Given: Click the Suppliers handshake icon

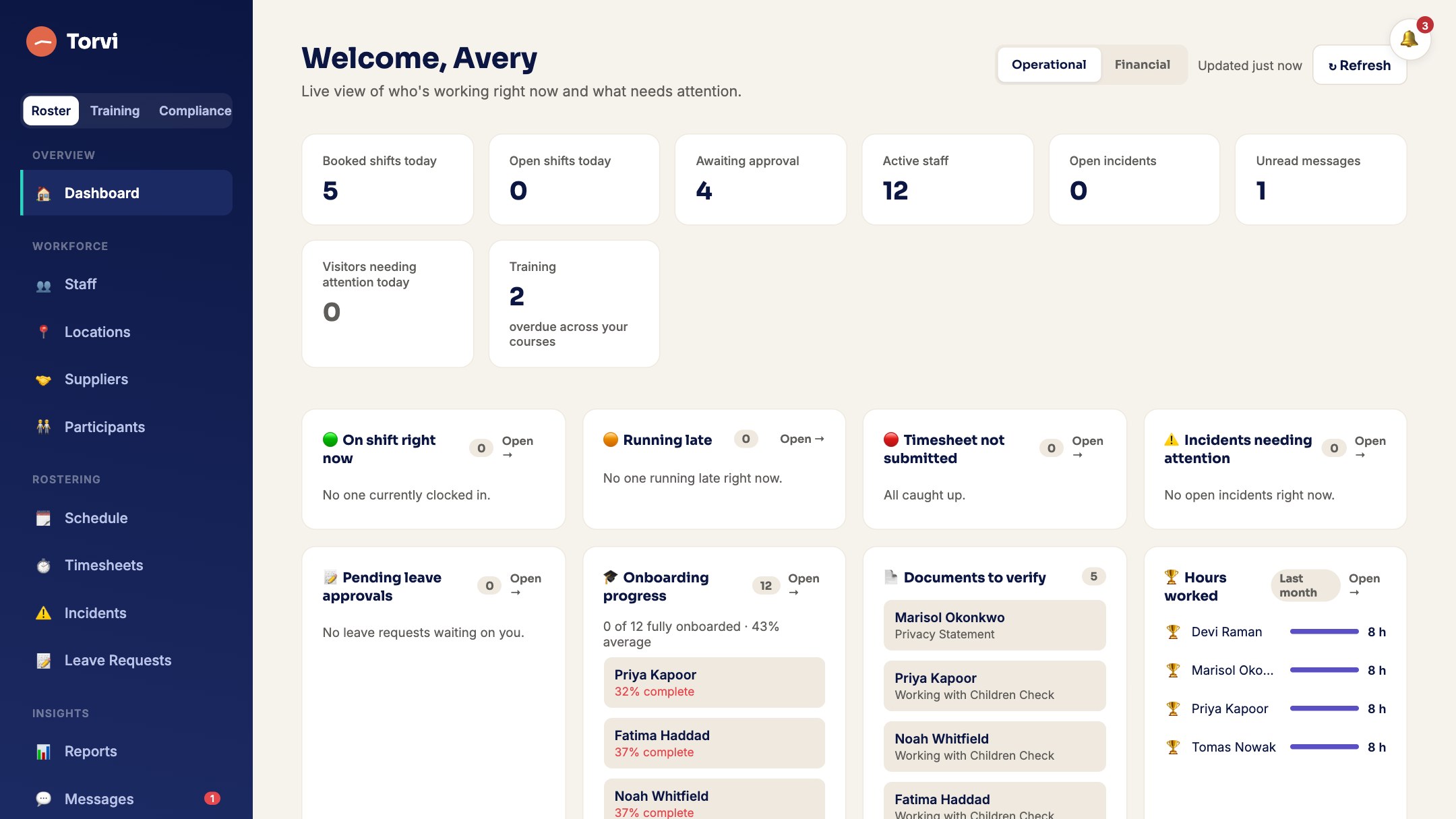Looking at the screenshot, I should [x=43, y=380].
